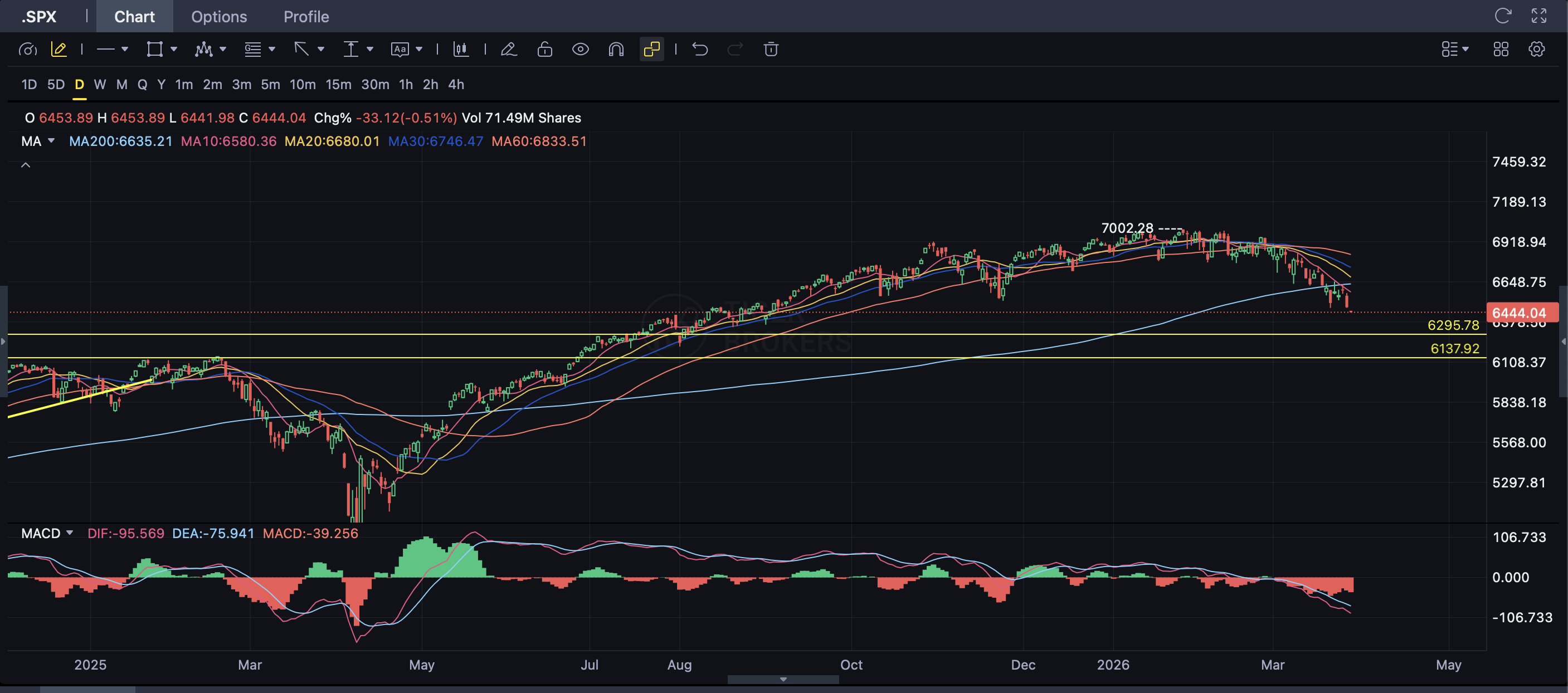Switch to the Options tab
The image size is (1568, 693).
pos(219,16)
